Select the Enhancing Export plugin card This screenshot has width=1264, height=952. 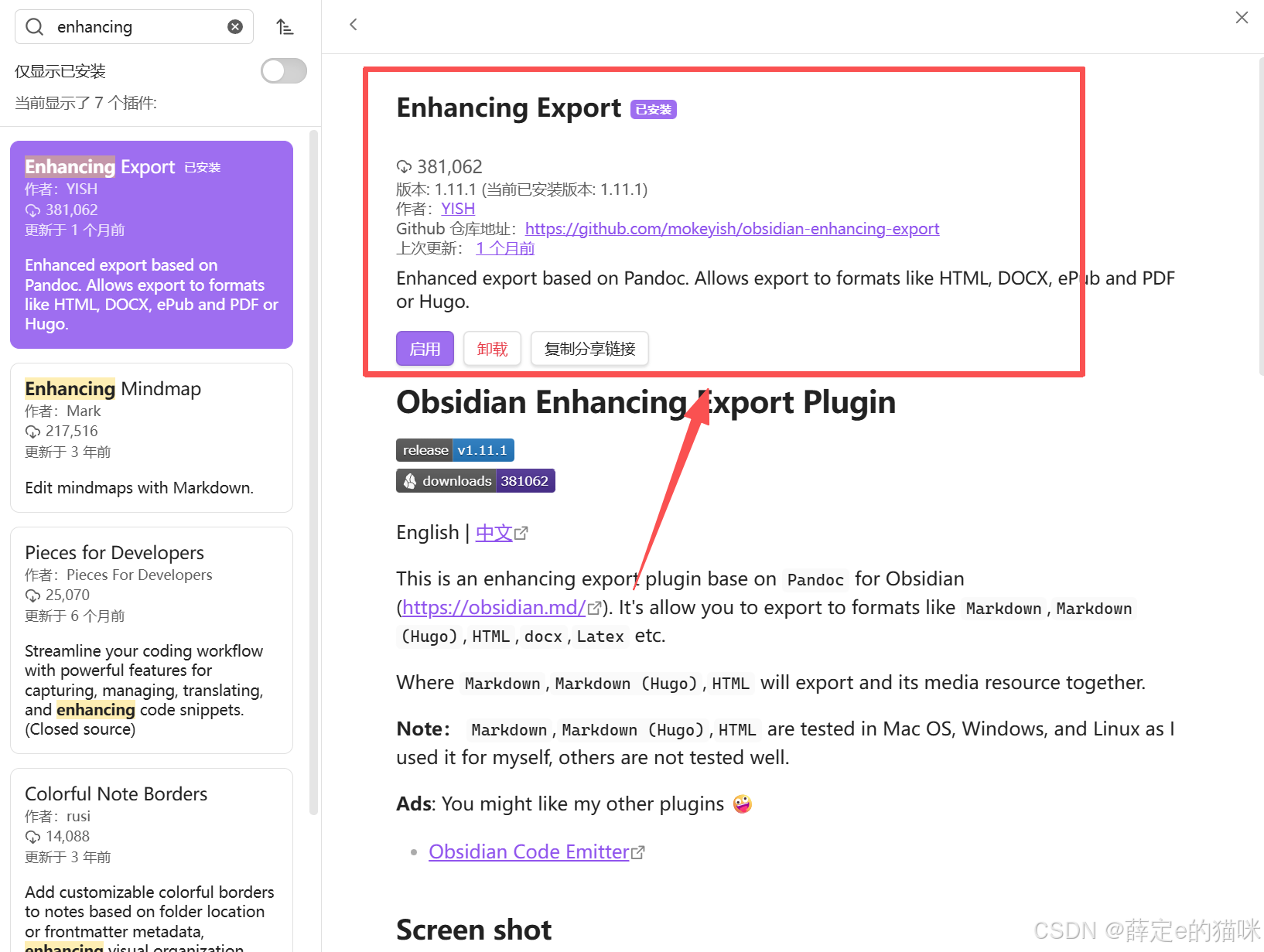pos(152,244)
